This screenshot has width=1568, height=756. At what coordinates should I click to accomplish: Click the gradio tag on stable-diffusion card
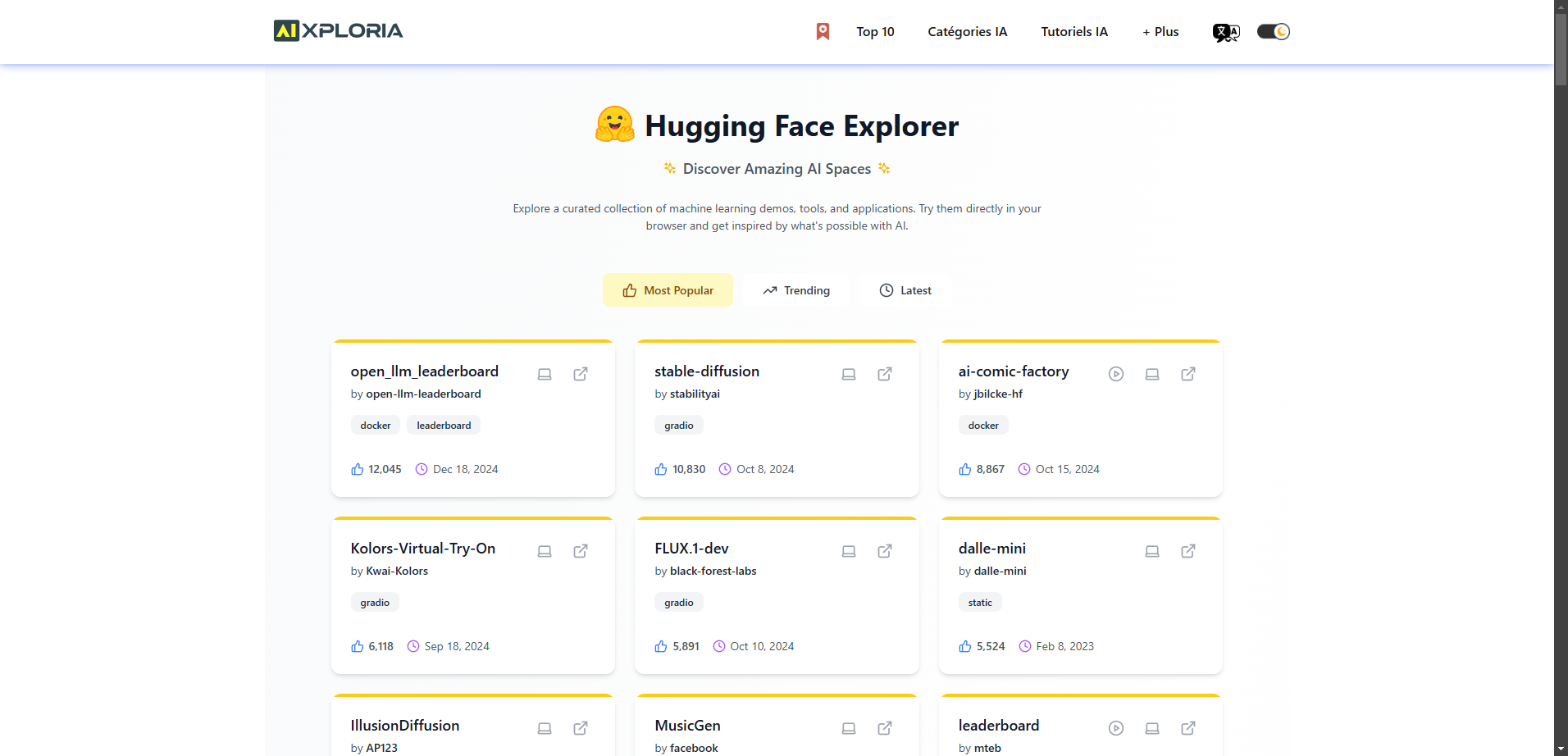point(679,425)
